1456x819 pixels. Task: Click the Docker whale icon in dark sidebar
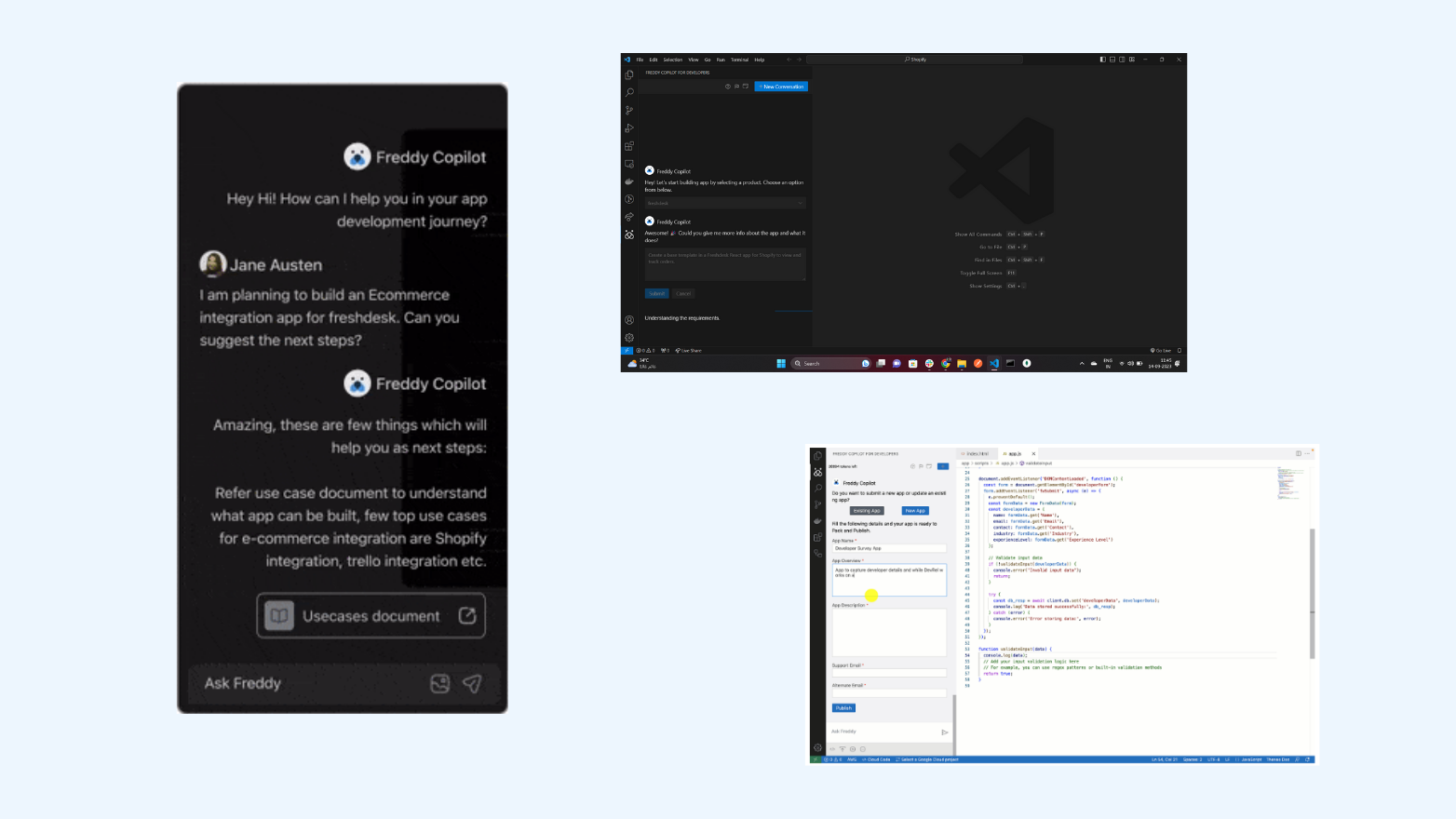pyautogui.click(x=629, y=181)
